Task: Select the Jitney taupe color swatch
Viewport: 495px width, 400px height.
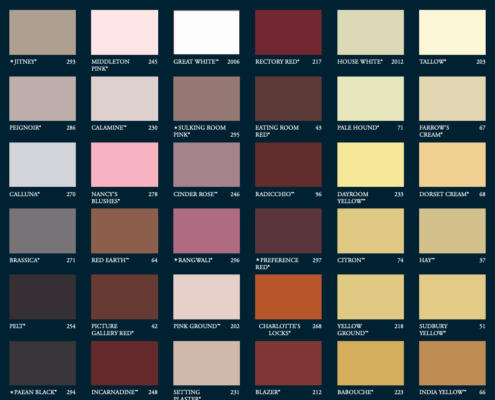Action: 43,32
